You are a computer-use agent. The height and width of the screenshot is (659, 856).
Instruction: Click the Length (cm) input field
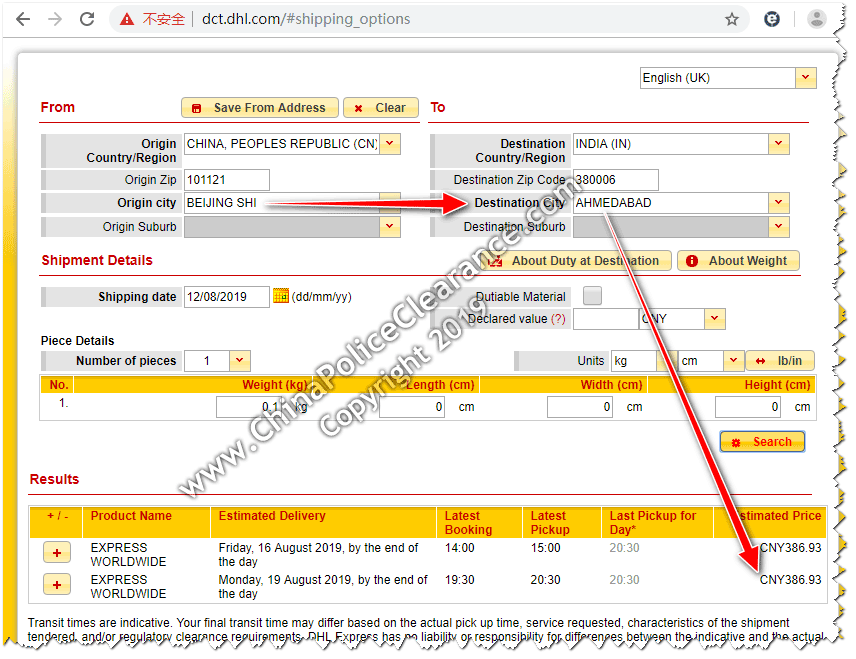(x=412, y=407)
